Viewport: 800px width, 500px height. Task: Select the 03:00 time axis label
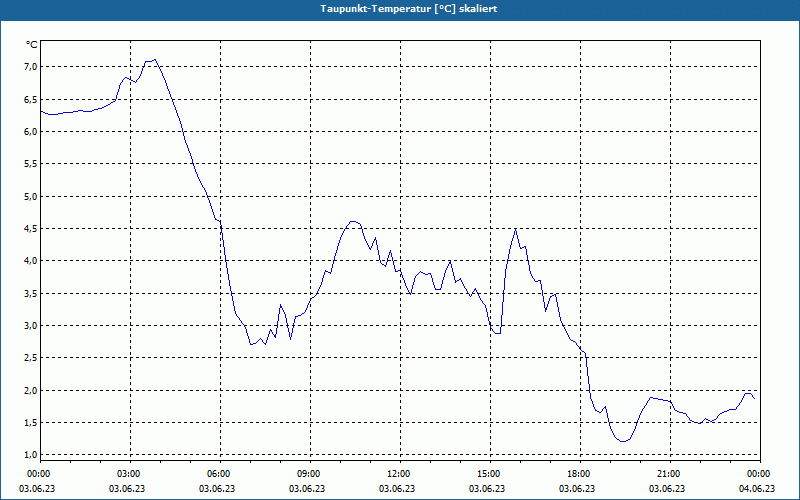click(128, 474)
